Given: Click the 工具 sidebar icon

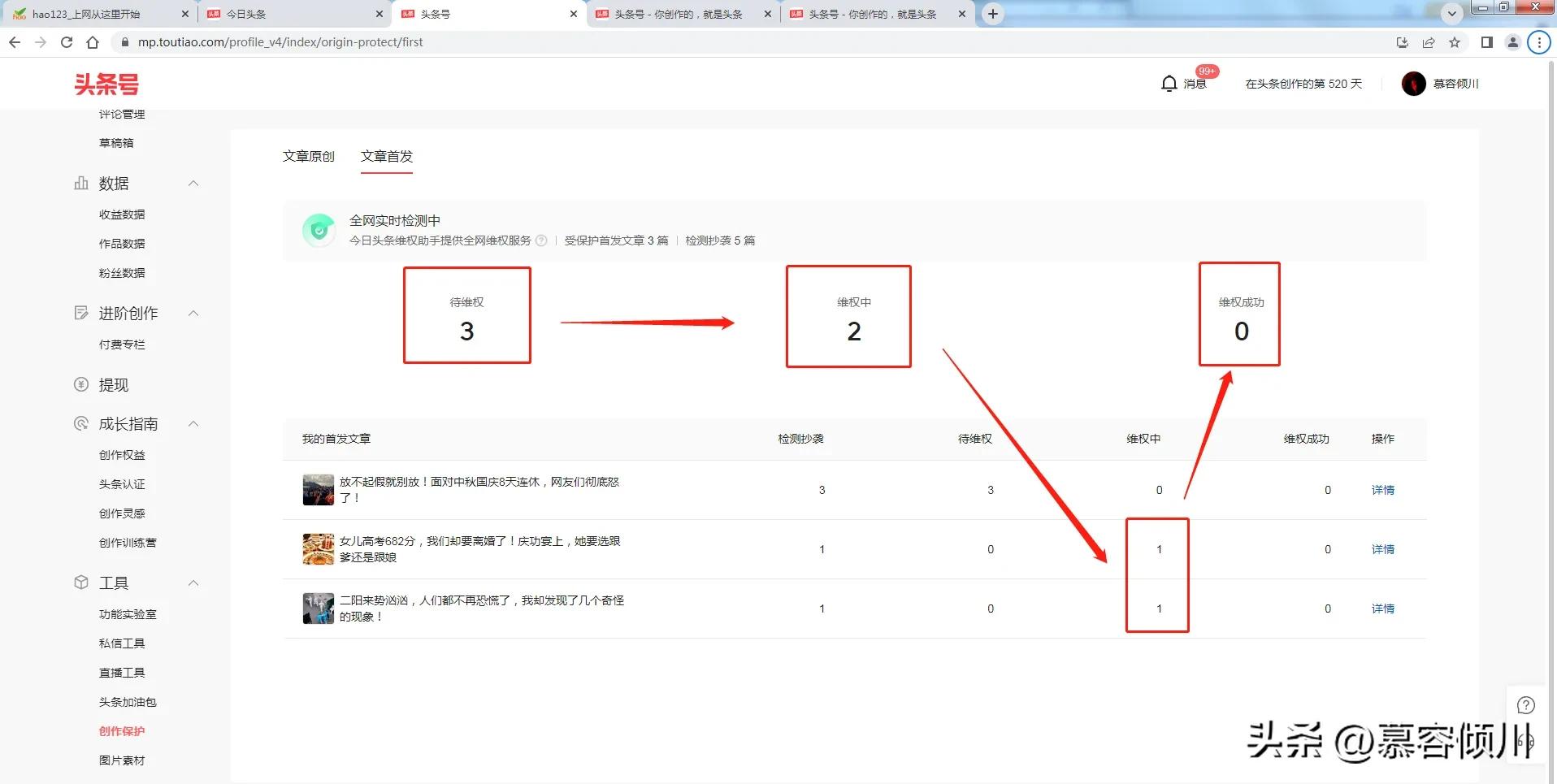Looking at the screenshot, I should click(x=80, y=582).
